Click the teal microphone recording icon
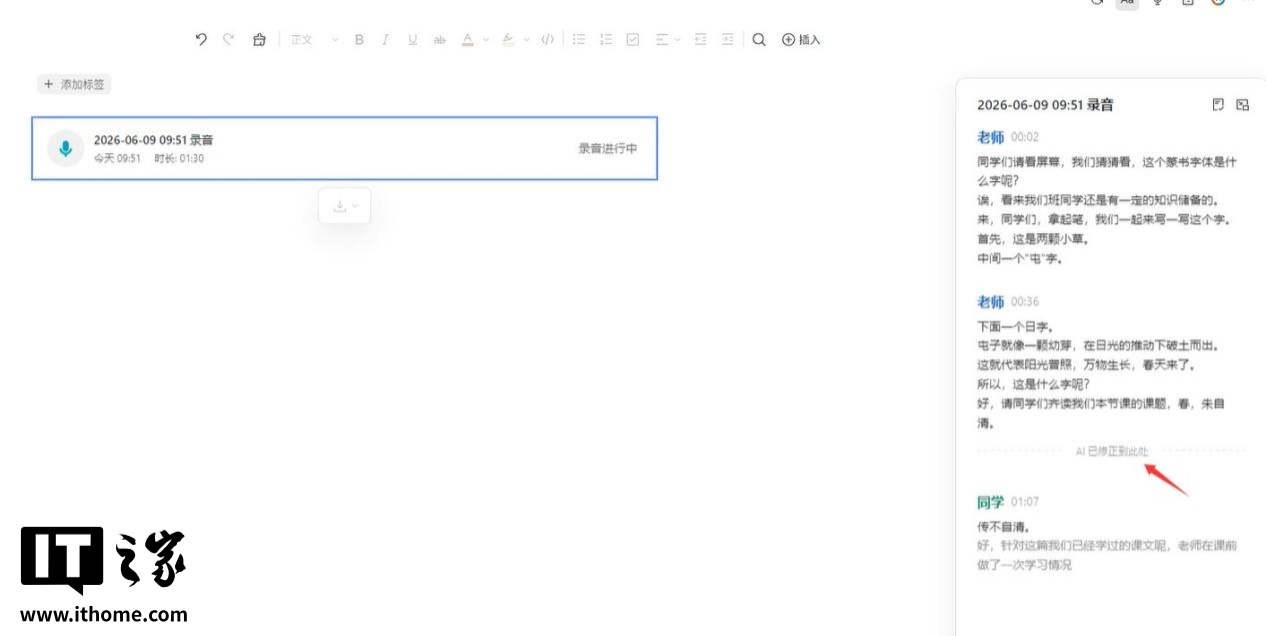Screen dimensions: 1266x636 [65, 148]
